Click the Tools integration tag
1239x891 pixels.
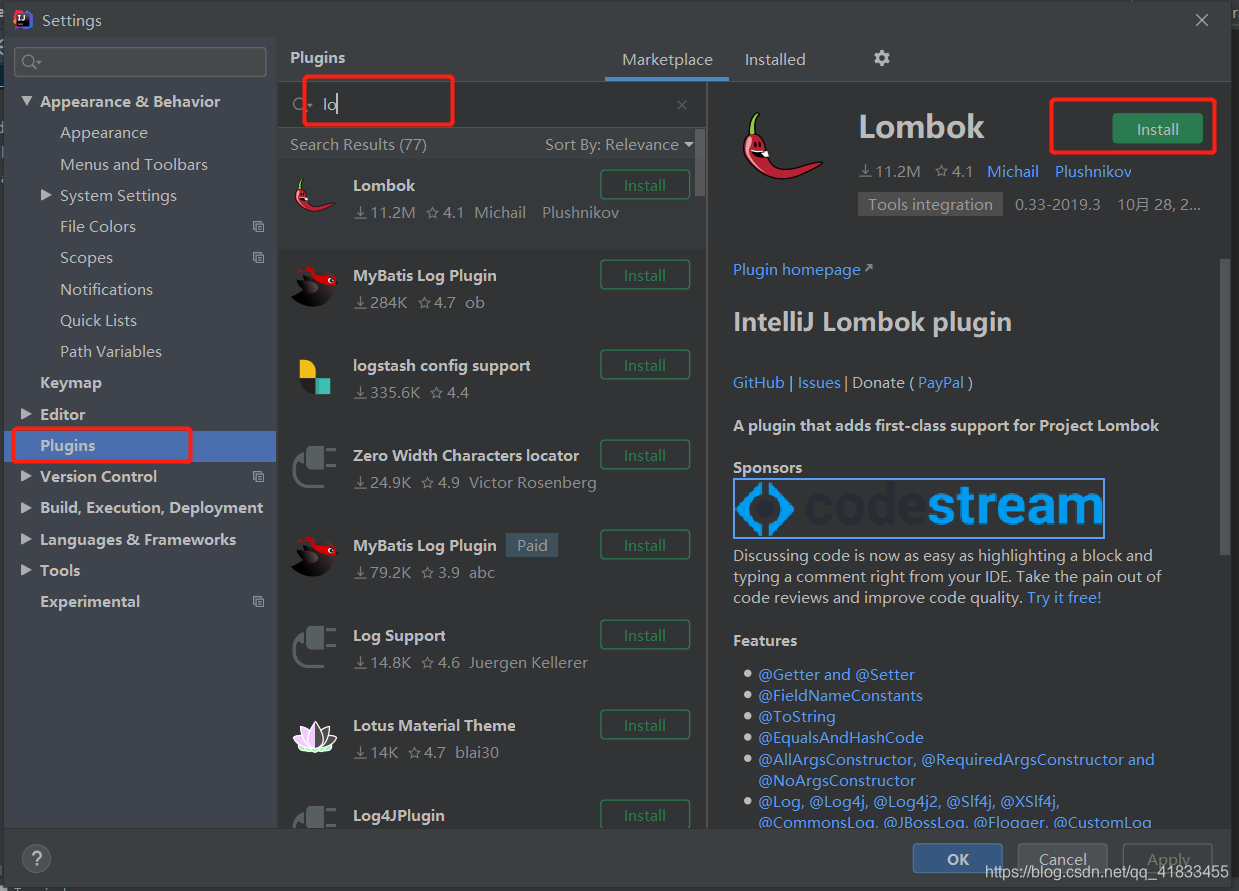tap(930, 204)
